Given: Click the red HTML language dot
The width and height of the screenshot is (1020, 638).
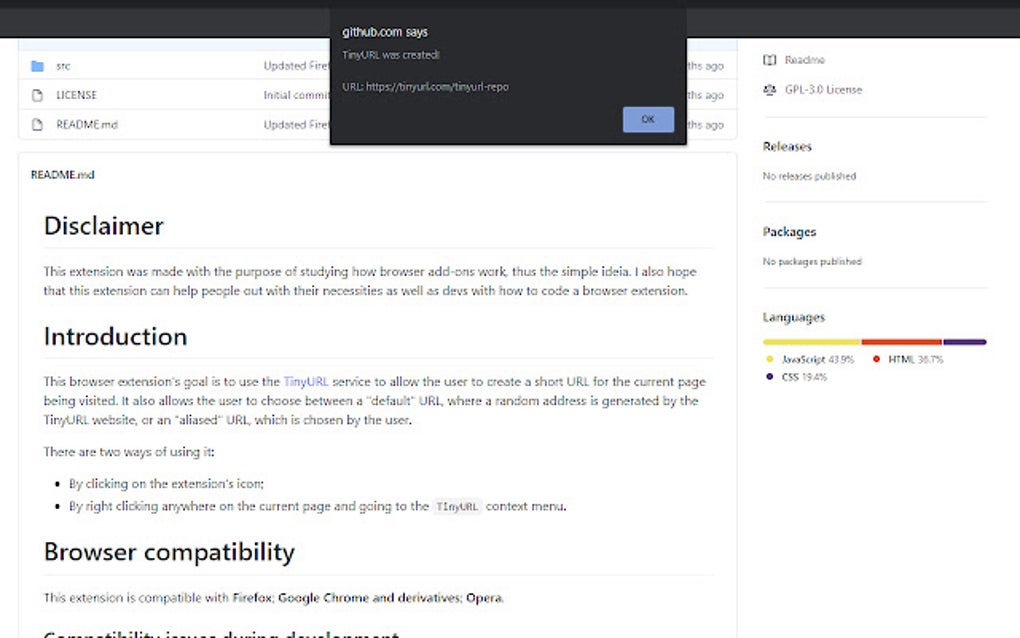Looking at the screenshot, I should (x=875, y=359).
